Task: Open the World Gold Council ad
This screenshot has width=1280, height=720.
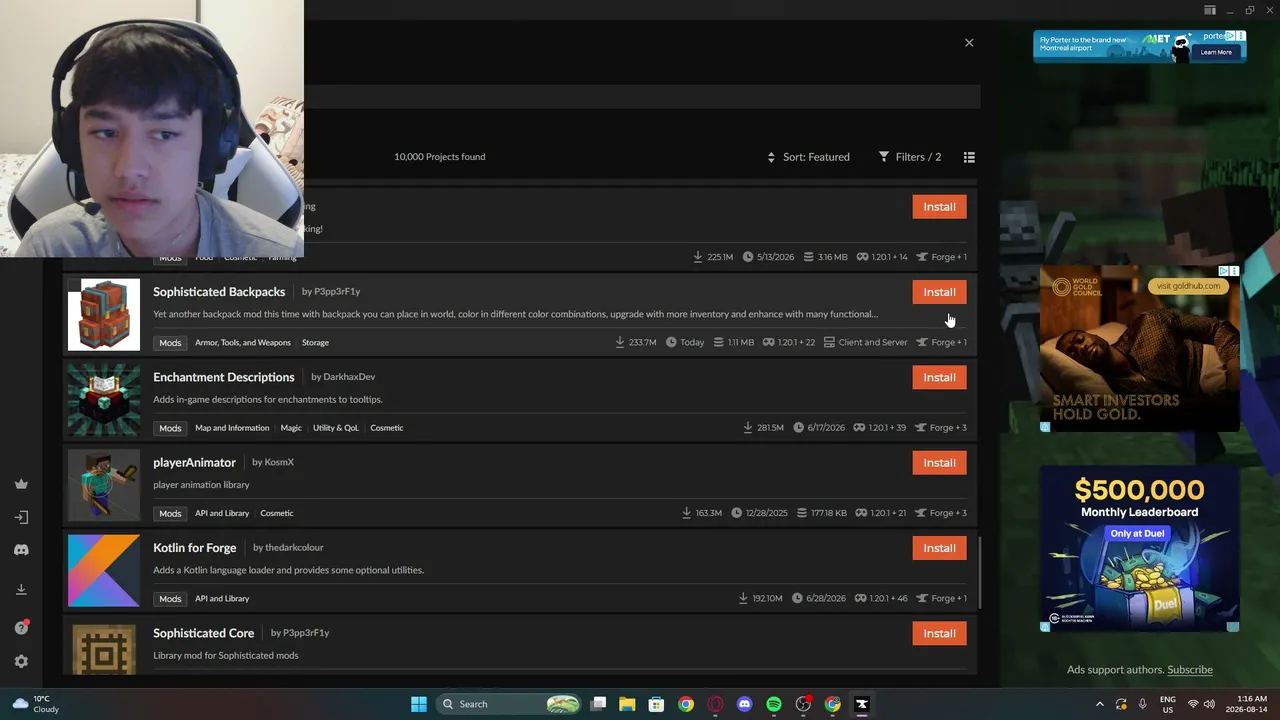Action: [1140, 348]
